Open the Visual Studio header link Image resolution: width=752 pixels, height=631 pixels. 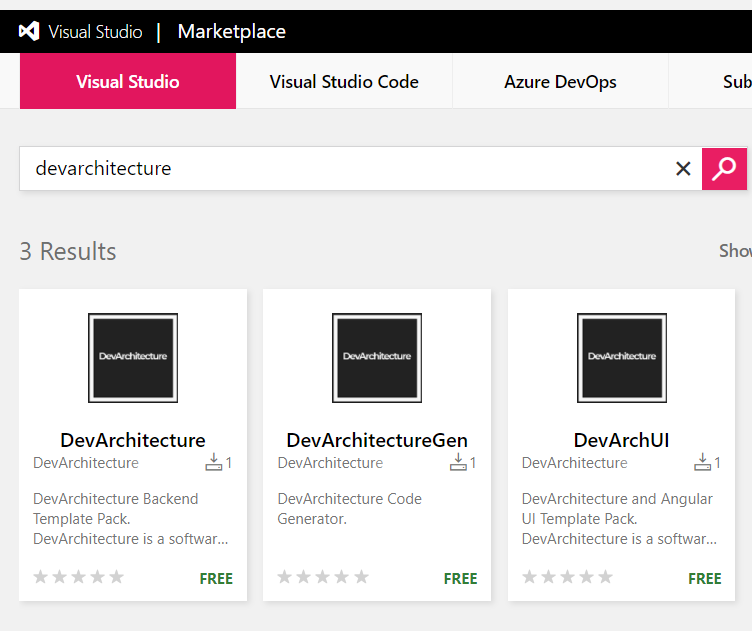[x=95, y=32]
